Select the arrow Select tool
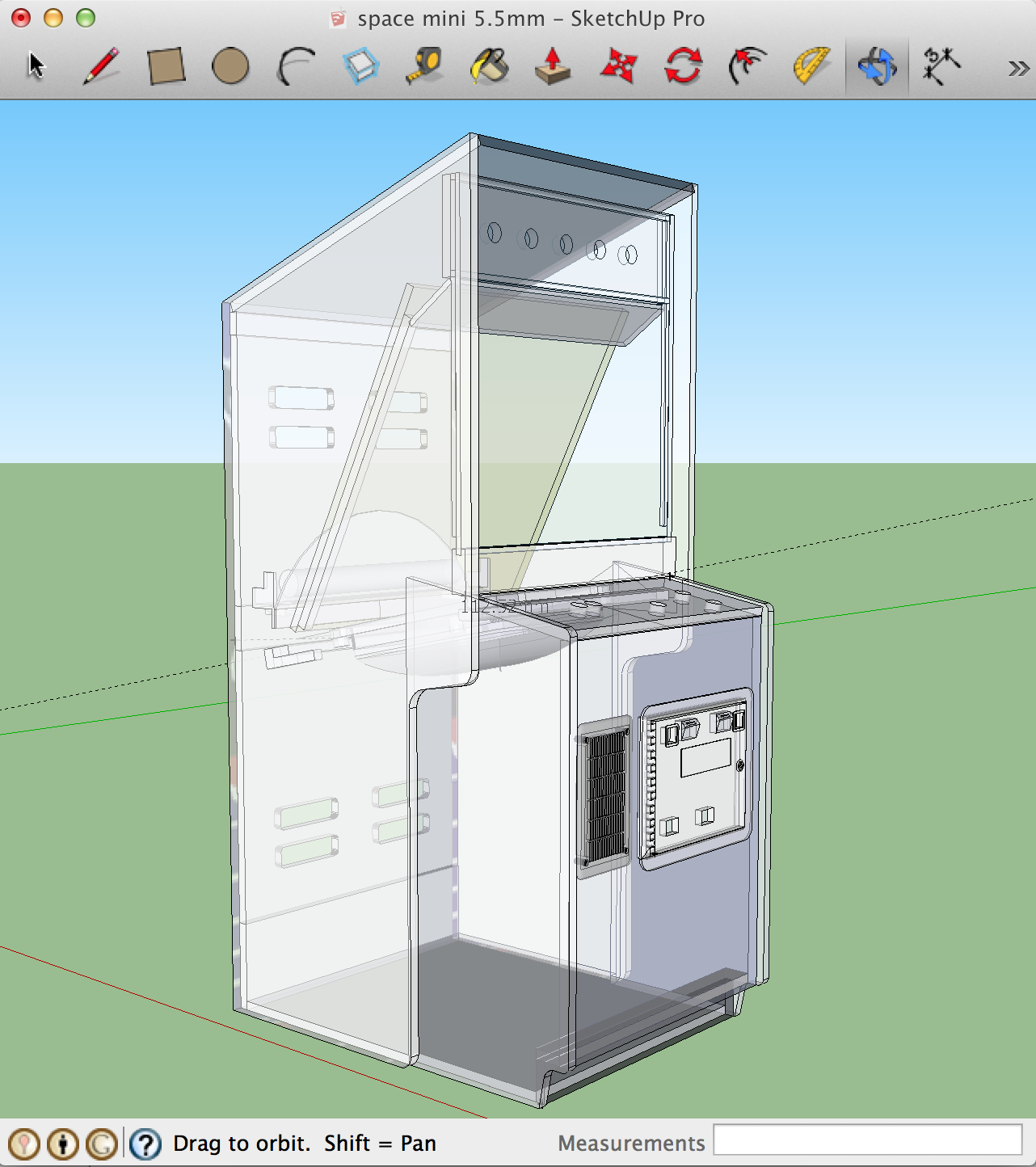 [x=36, y=66]
